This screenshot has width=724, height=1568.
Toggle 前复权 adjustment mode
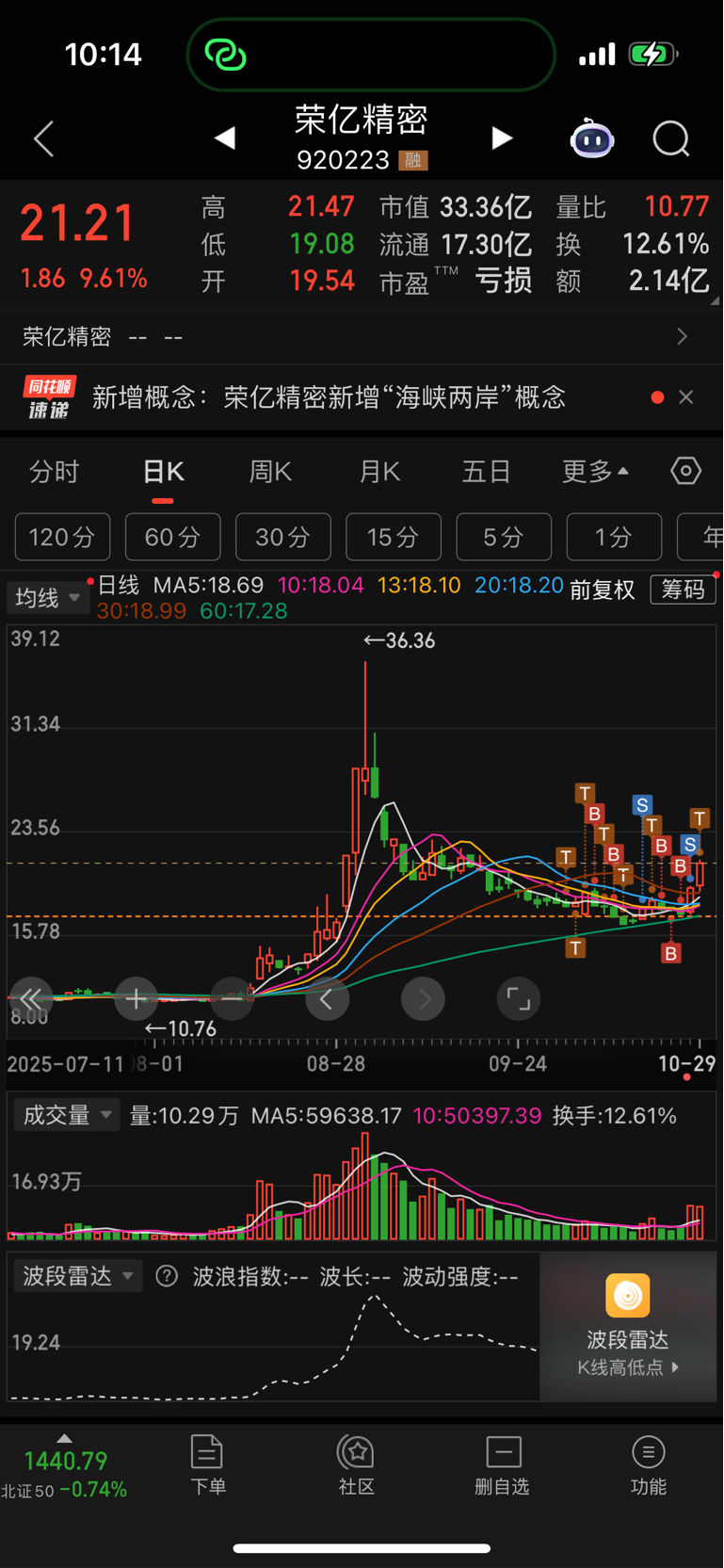[x=603, y=590]
